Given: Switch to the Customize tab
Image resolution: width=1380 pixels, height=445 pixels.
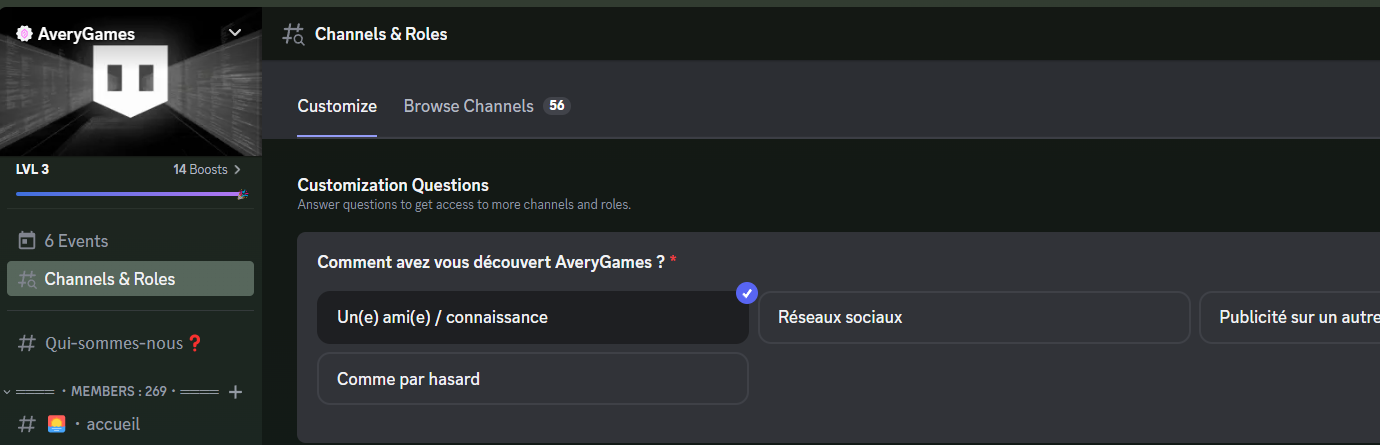Looking at the screenshot, I should 337,106.
